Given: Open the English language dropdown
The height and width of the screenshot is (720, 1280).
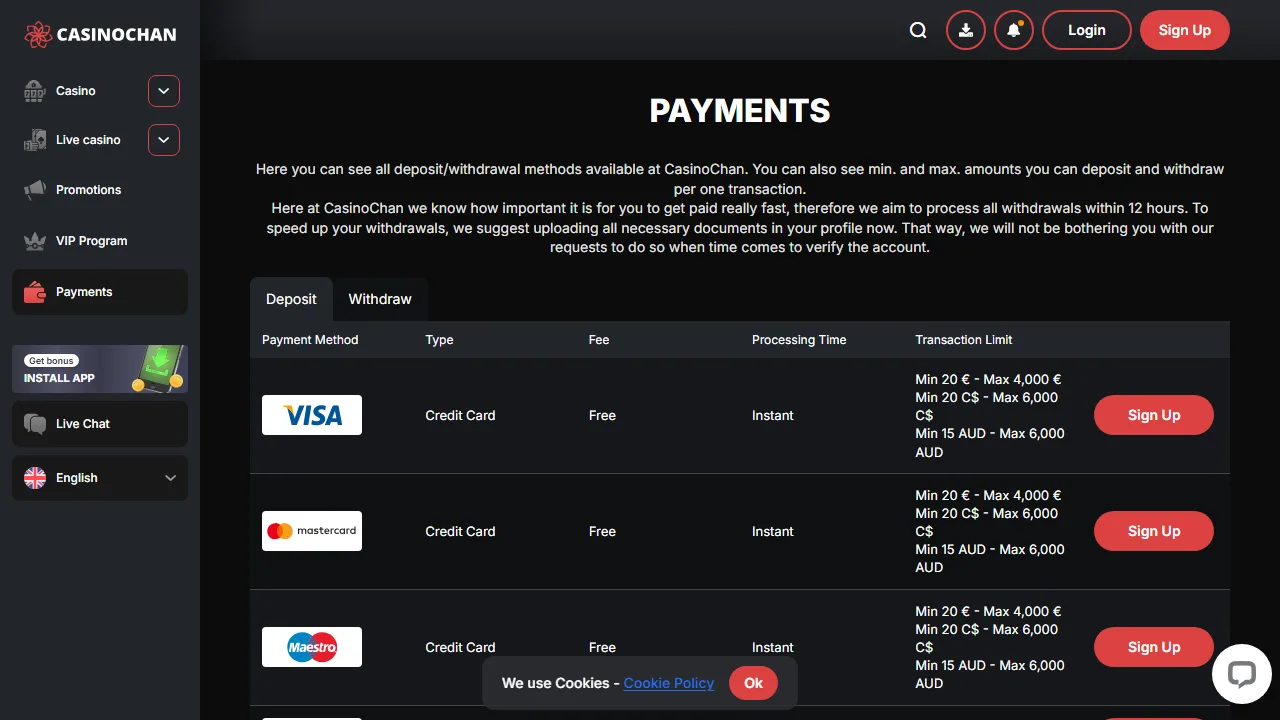Looking at the screenshot, I should pos(100,478).
